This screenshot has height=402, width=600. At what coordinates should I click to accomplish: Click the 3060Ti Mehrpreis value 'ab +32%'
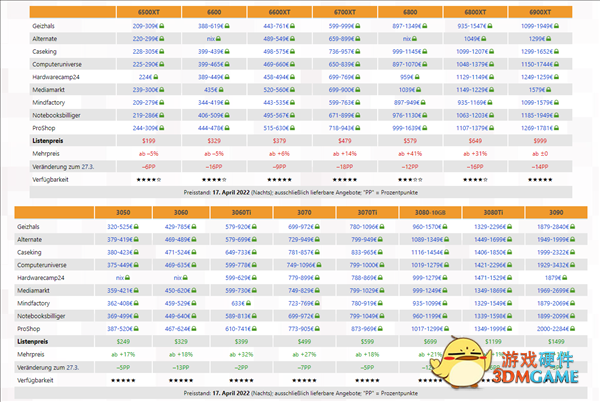[x=241, y=354]
